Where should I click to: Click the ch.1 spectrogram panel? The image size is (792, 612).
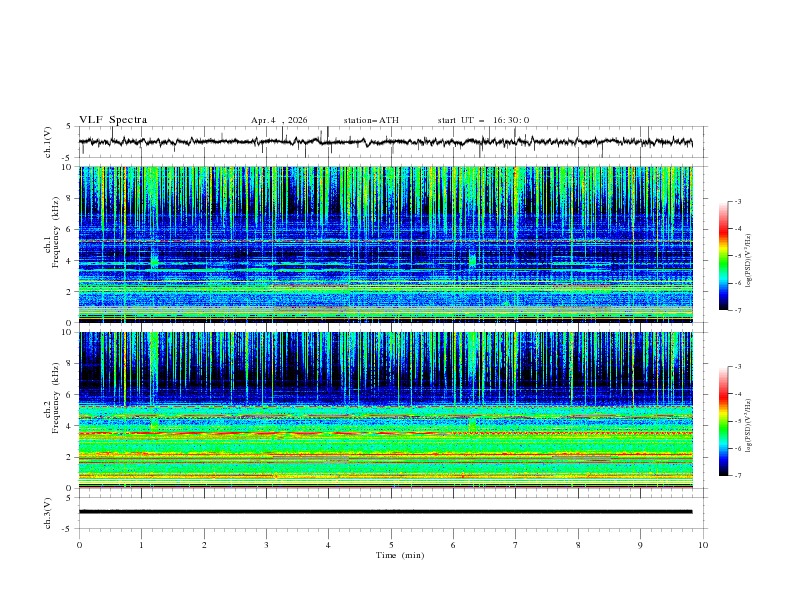385,244
